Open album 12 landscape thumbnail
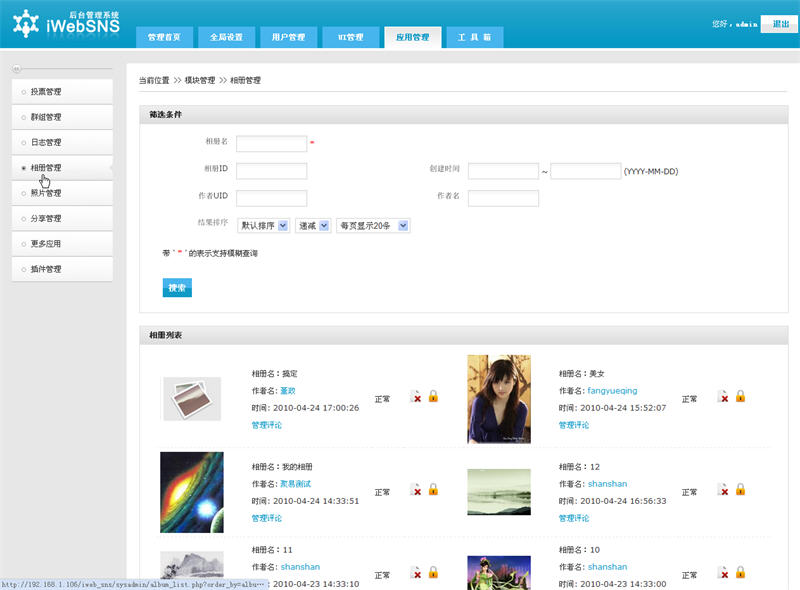The image size is (800, 590). (x=499, y=492)
